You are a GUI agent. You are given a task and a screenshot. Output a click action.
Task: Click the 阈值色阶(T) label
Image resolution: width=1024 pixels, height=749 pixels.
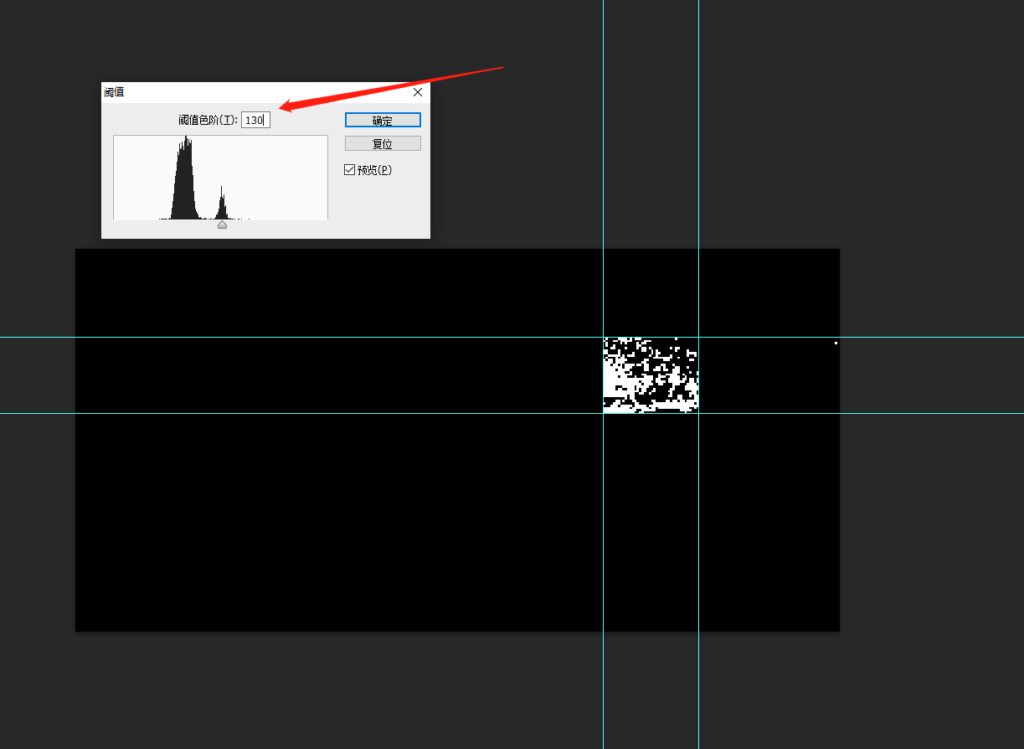point(207,120)
